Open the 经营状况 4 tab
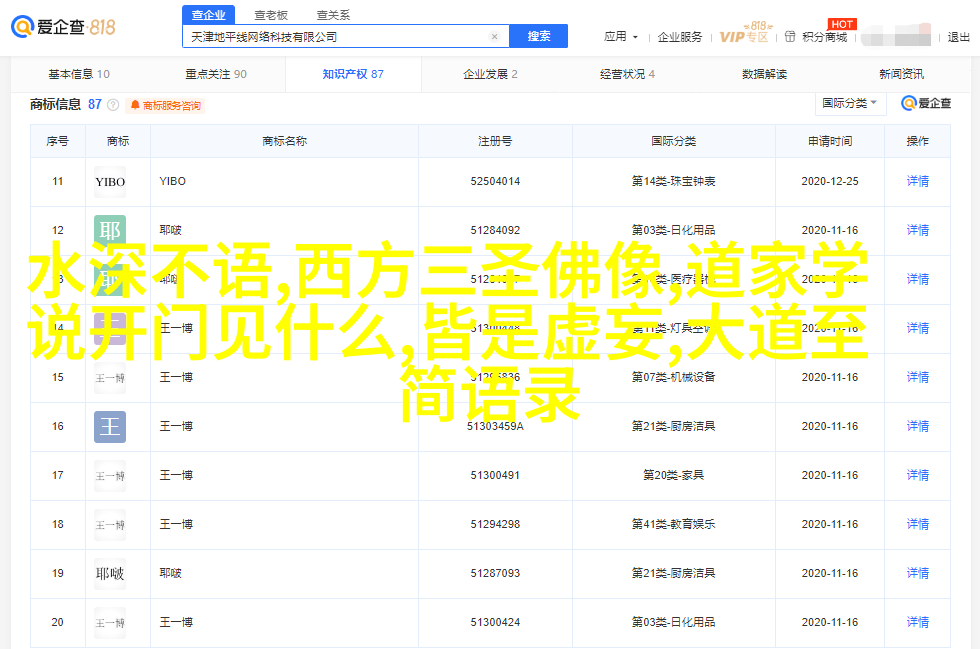980x649 pixels. pyautogui.click(x=628, y=74)
